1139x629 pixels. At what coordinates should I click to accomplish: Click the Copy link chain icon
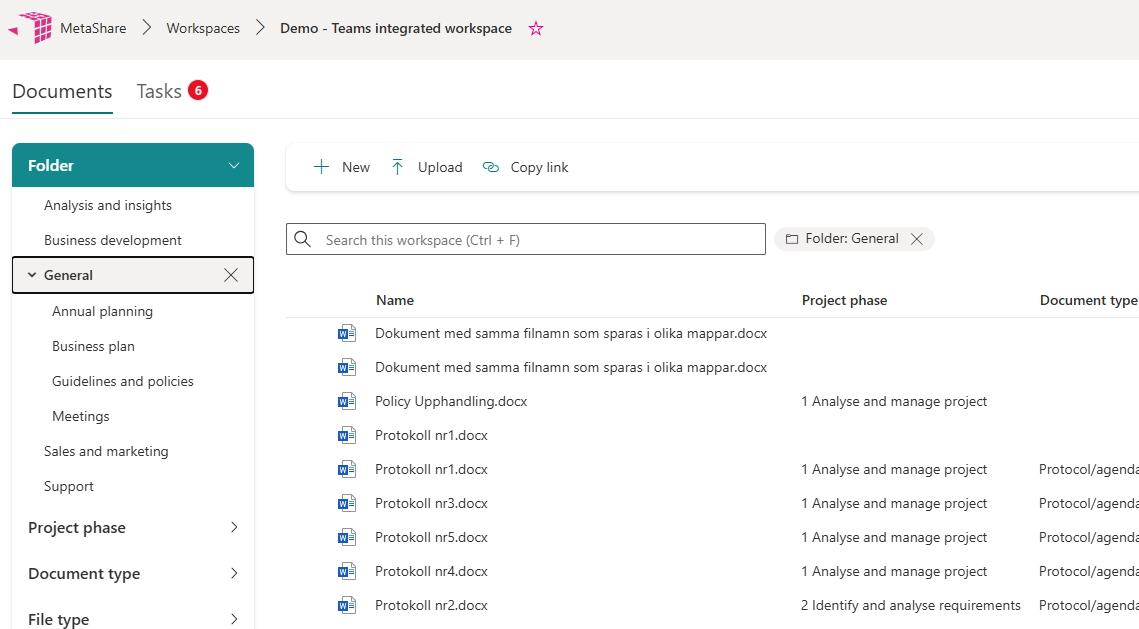pos(490,168)
